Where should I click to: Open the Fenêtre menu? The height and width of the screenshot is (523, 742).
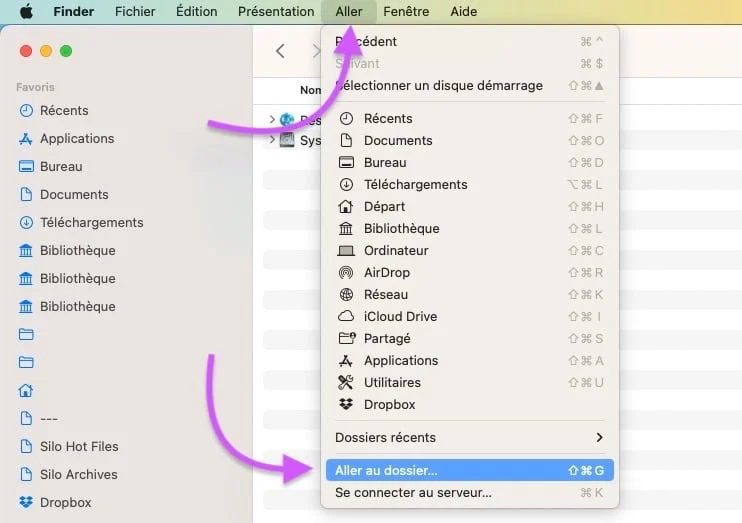(406, 11)
